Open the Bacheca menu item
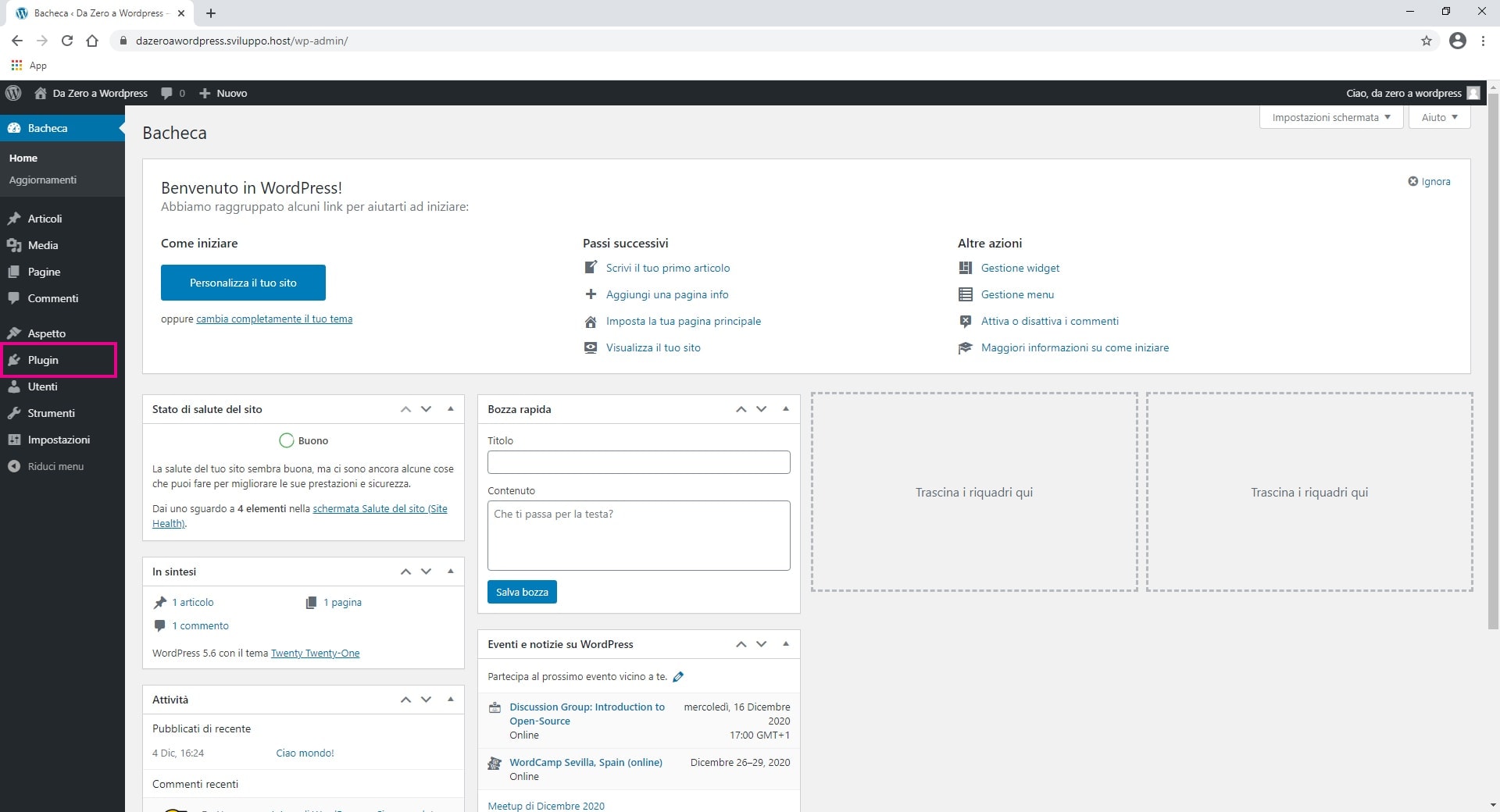This screenshot has width=1500, height=812. pyautogui.click(x=62, y=128)
